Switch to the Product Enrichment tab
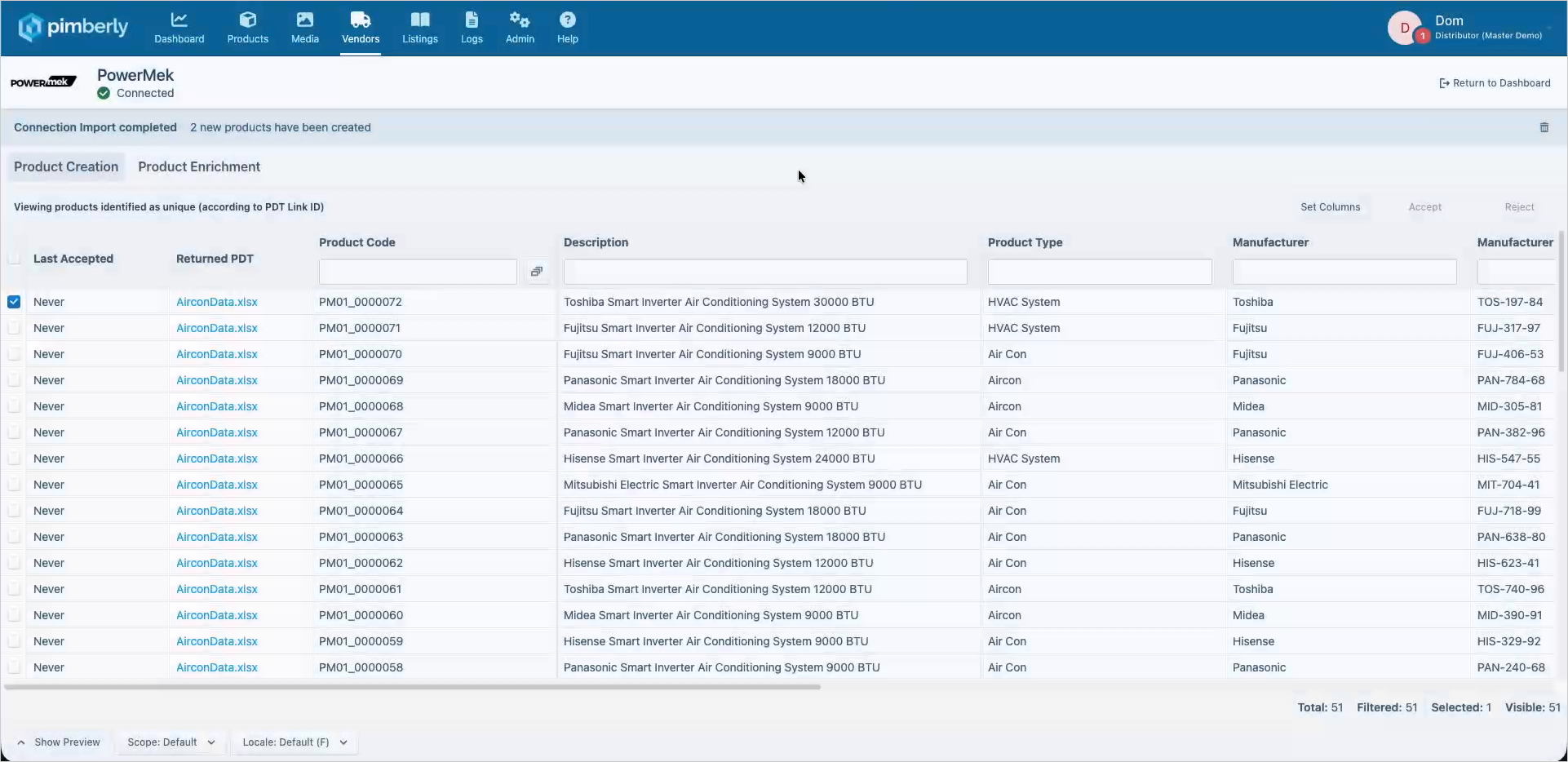The image size is (1568, 762). pos(199,166)
